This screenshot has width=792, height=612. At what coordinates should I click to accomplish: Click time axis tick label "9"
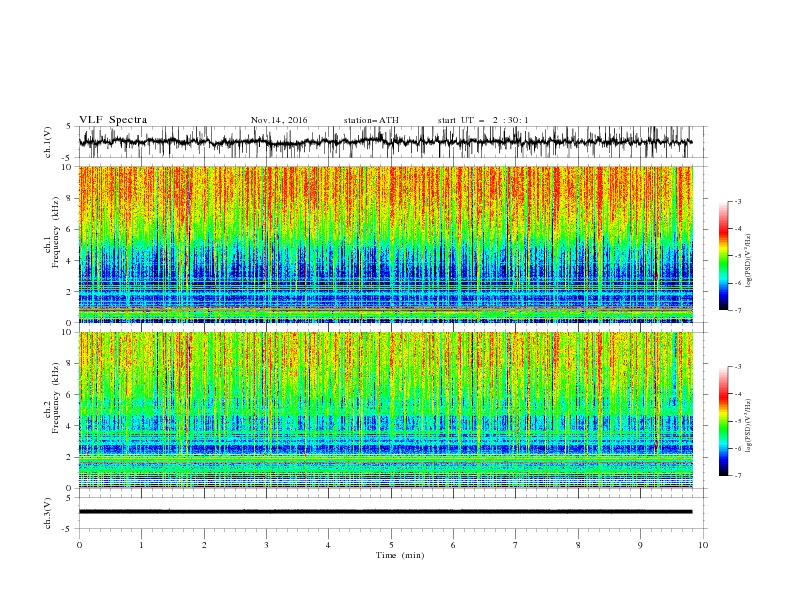(x=640, y=545)
